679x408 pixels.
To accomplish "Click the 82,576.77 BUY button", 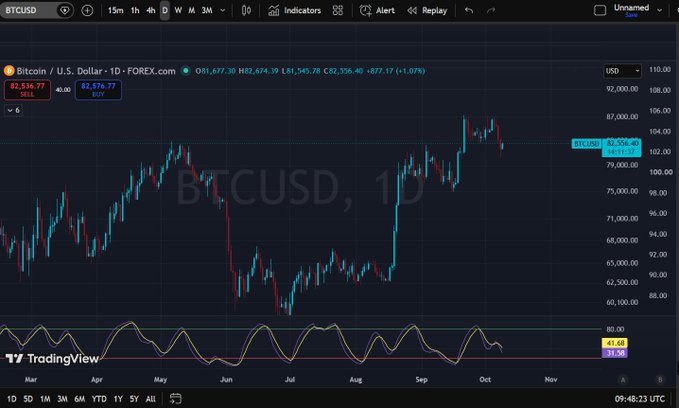I will (x=98, y=90).
